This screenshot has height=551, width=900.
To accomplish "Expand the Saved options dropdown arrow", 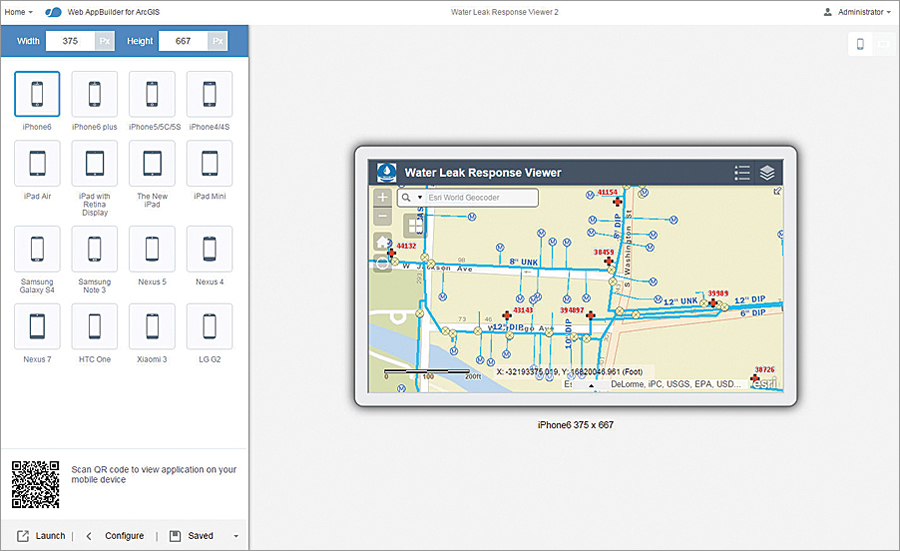I will coord(236,536).
